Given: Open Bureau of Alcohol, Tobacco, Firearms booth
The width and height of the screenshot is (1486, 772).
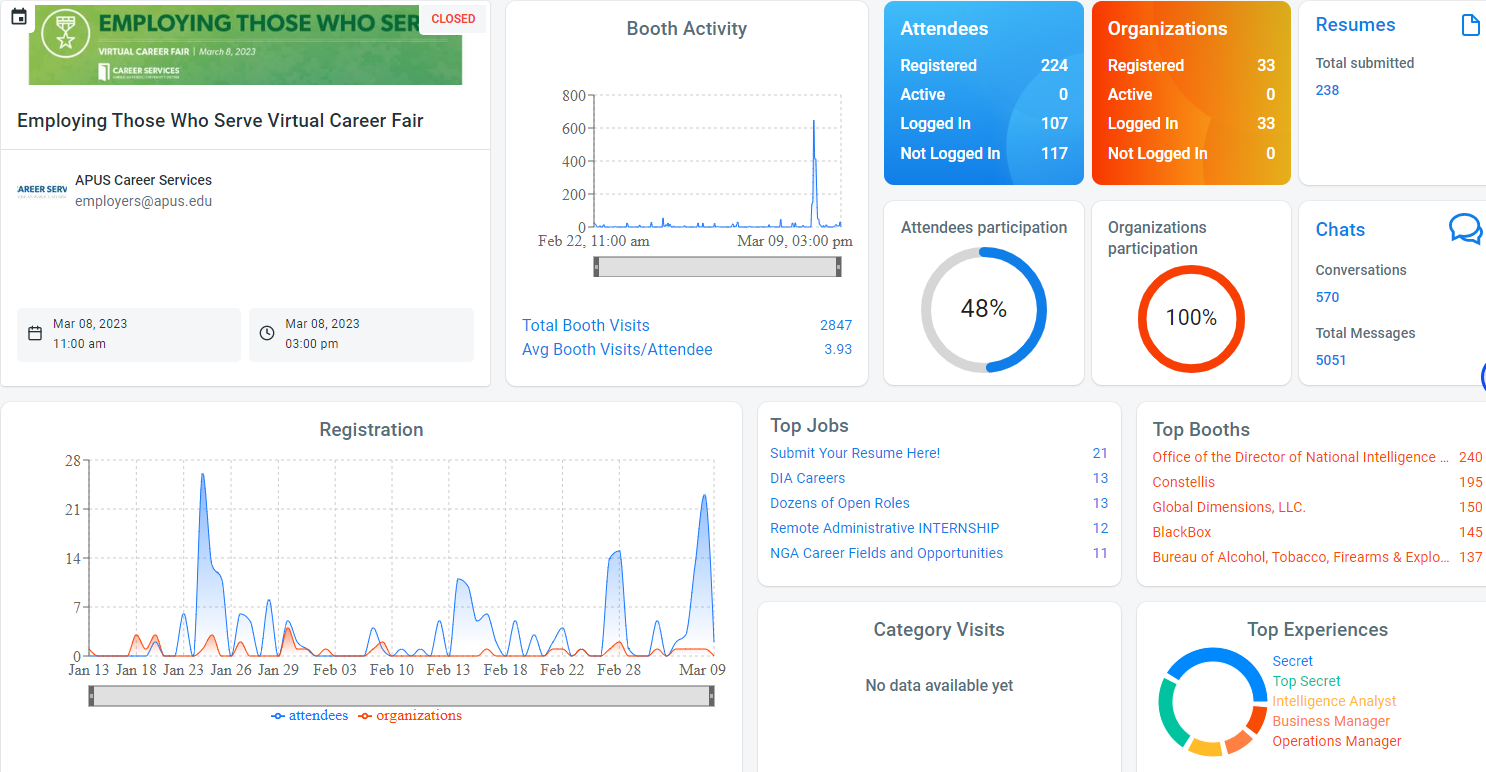Looking at the screenshot, I should [1300, 557].
